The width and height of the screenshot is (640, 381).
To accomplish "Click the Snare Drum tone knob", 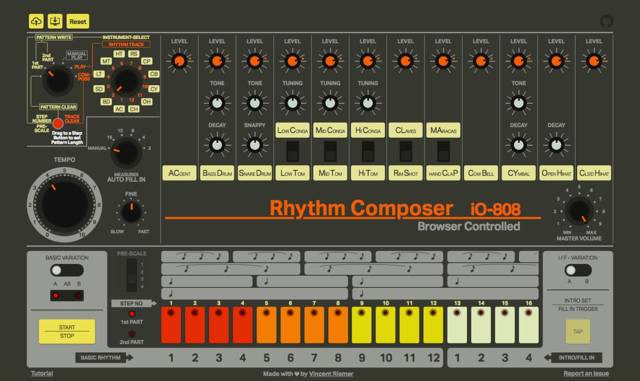I will (255, 103).
